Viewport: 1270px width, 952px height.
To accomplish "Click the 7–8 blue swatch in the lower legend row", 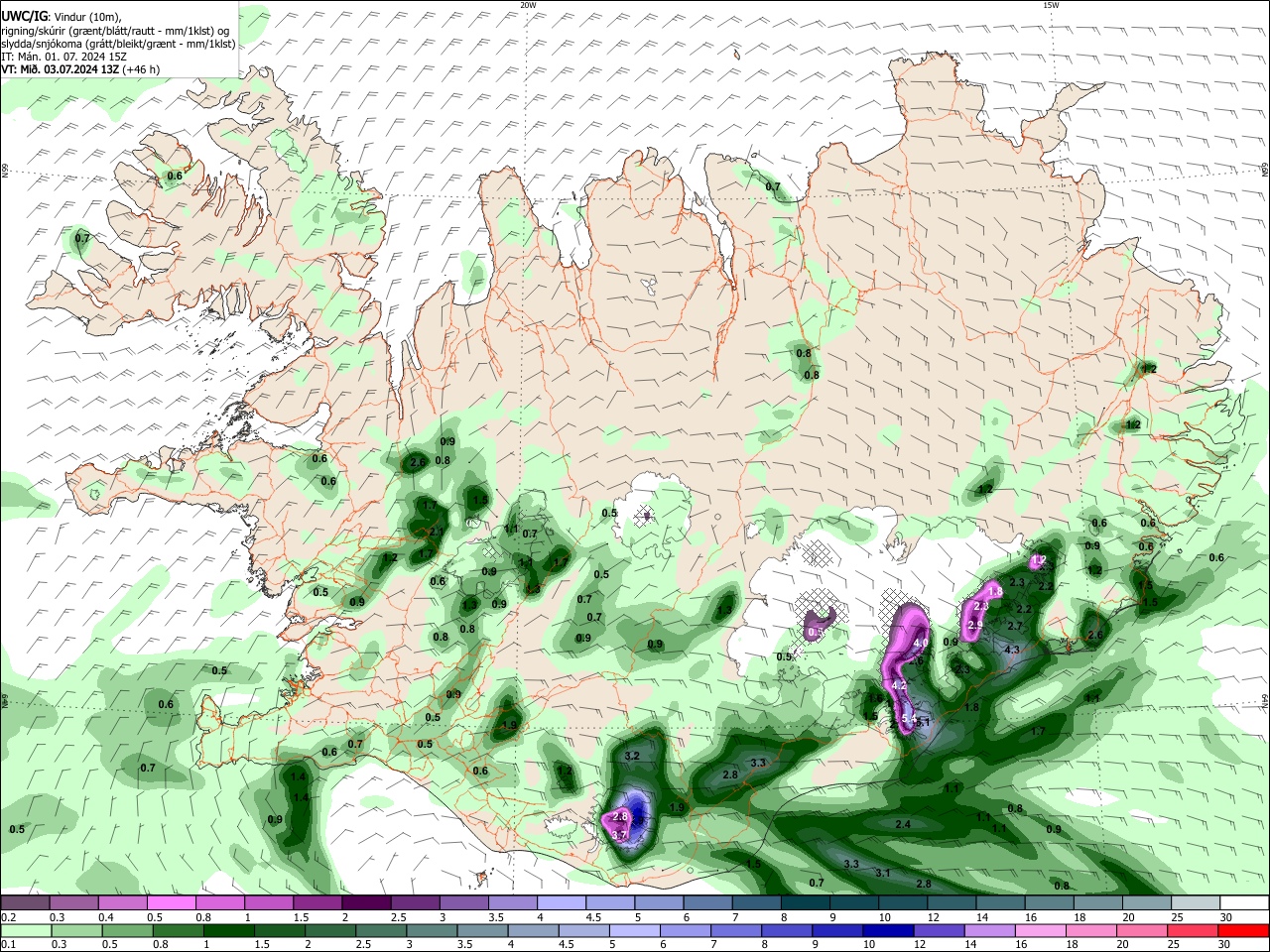I will tap(737, 930).
